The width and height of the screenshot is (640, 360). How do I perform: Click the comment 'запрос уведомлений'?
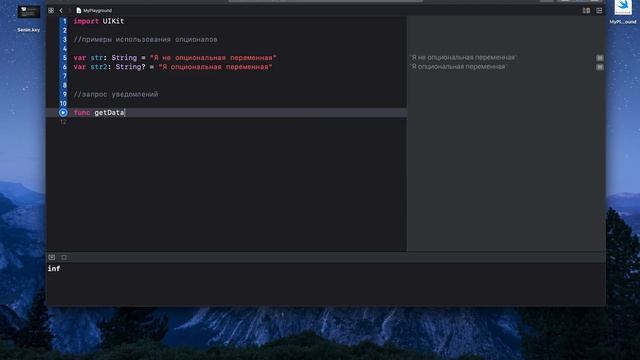coord(116,94)
